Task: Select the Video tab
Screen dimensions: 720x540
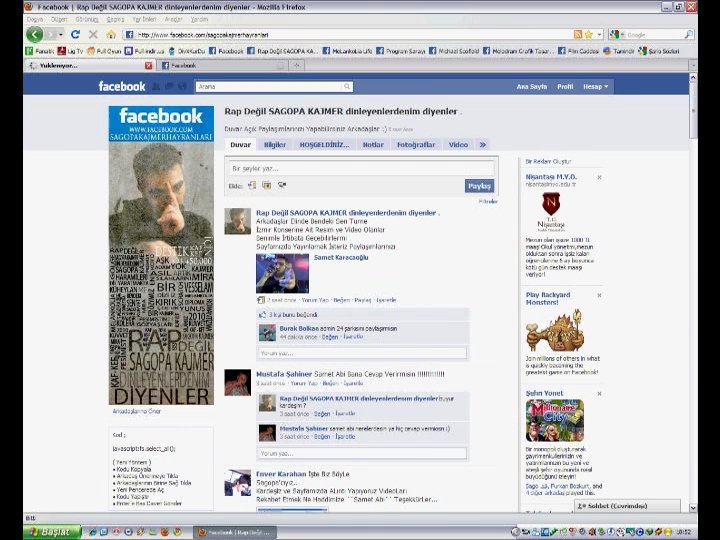Action: pyautogui.click(x=458, y=145)
